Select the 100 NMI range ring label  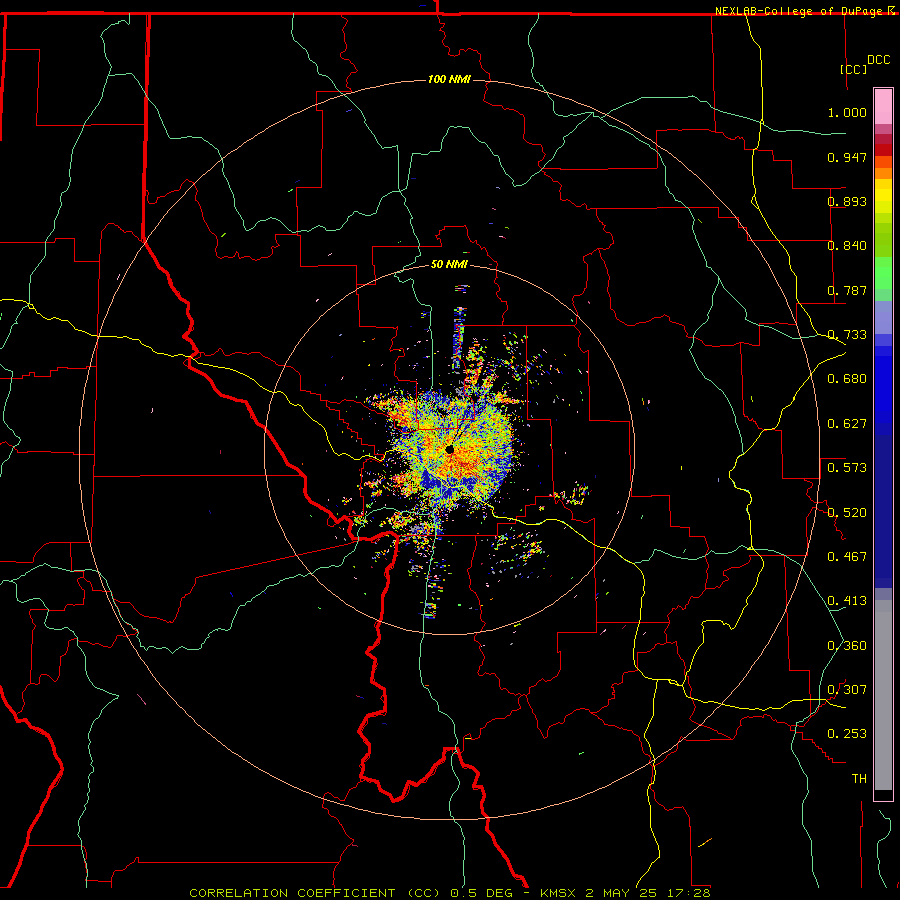[x=449, y=79]
